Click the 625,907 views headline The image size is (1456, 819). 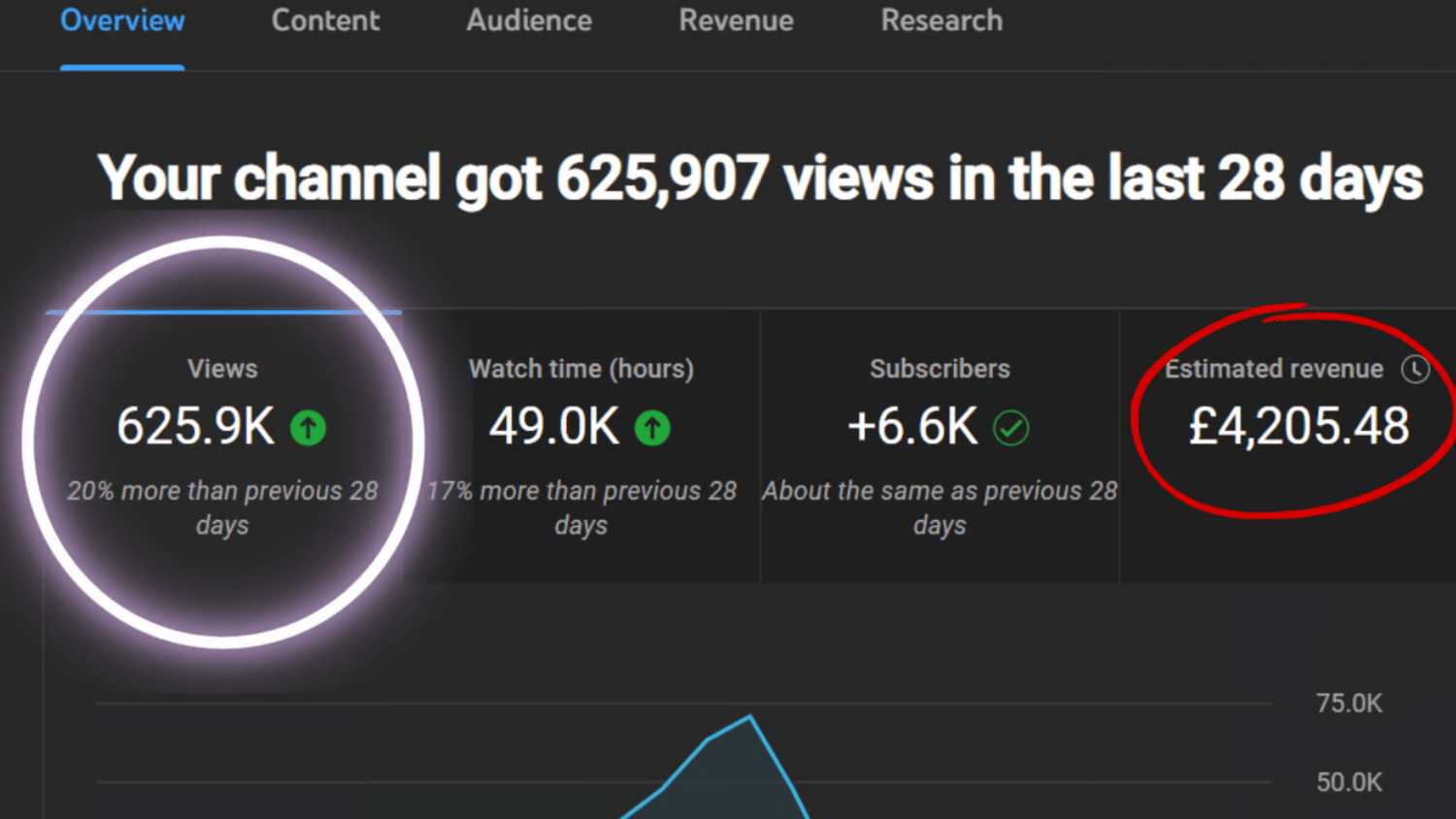[x=760, y=179]
